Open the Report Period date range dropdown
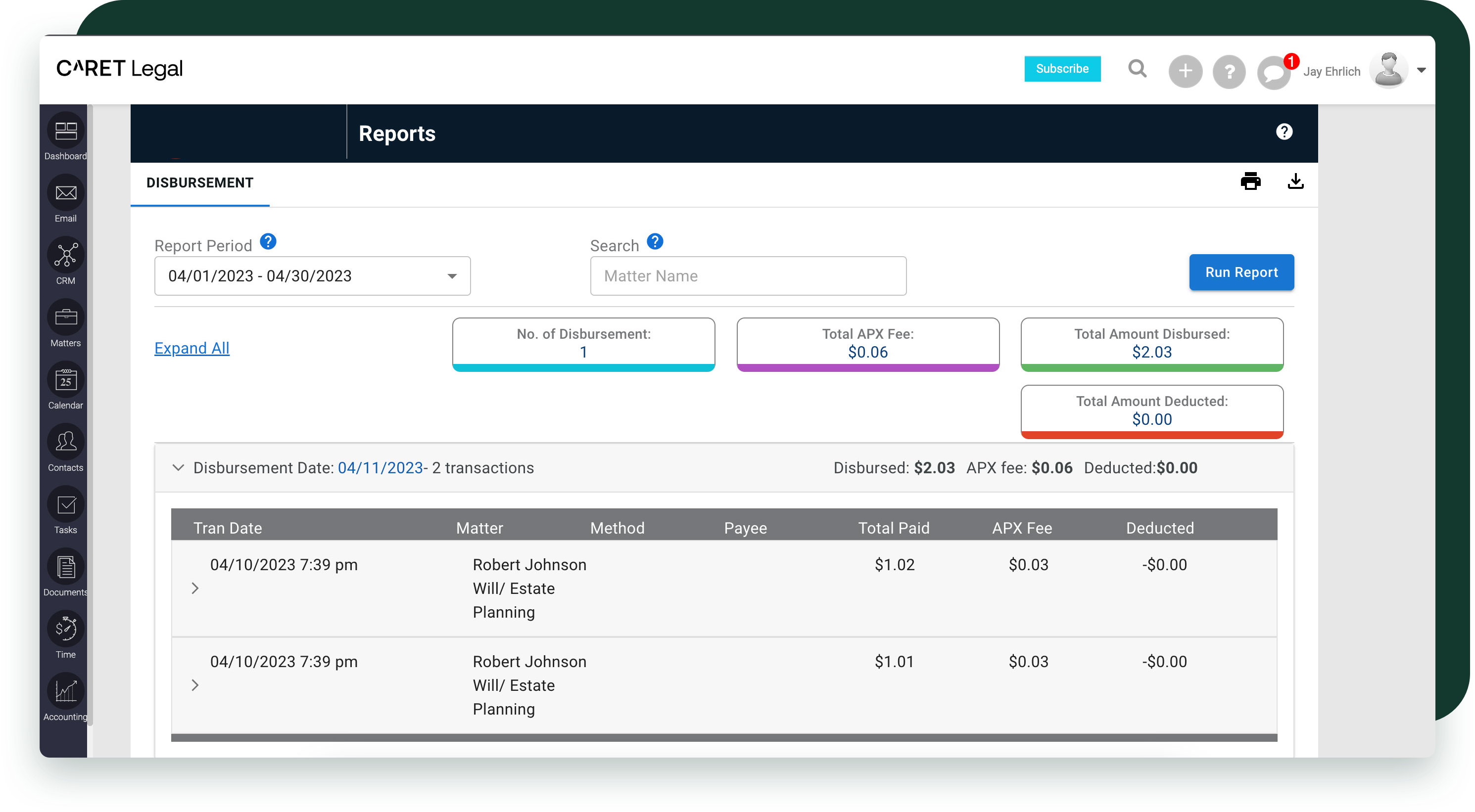 tap(313, 276)
